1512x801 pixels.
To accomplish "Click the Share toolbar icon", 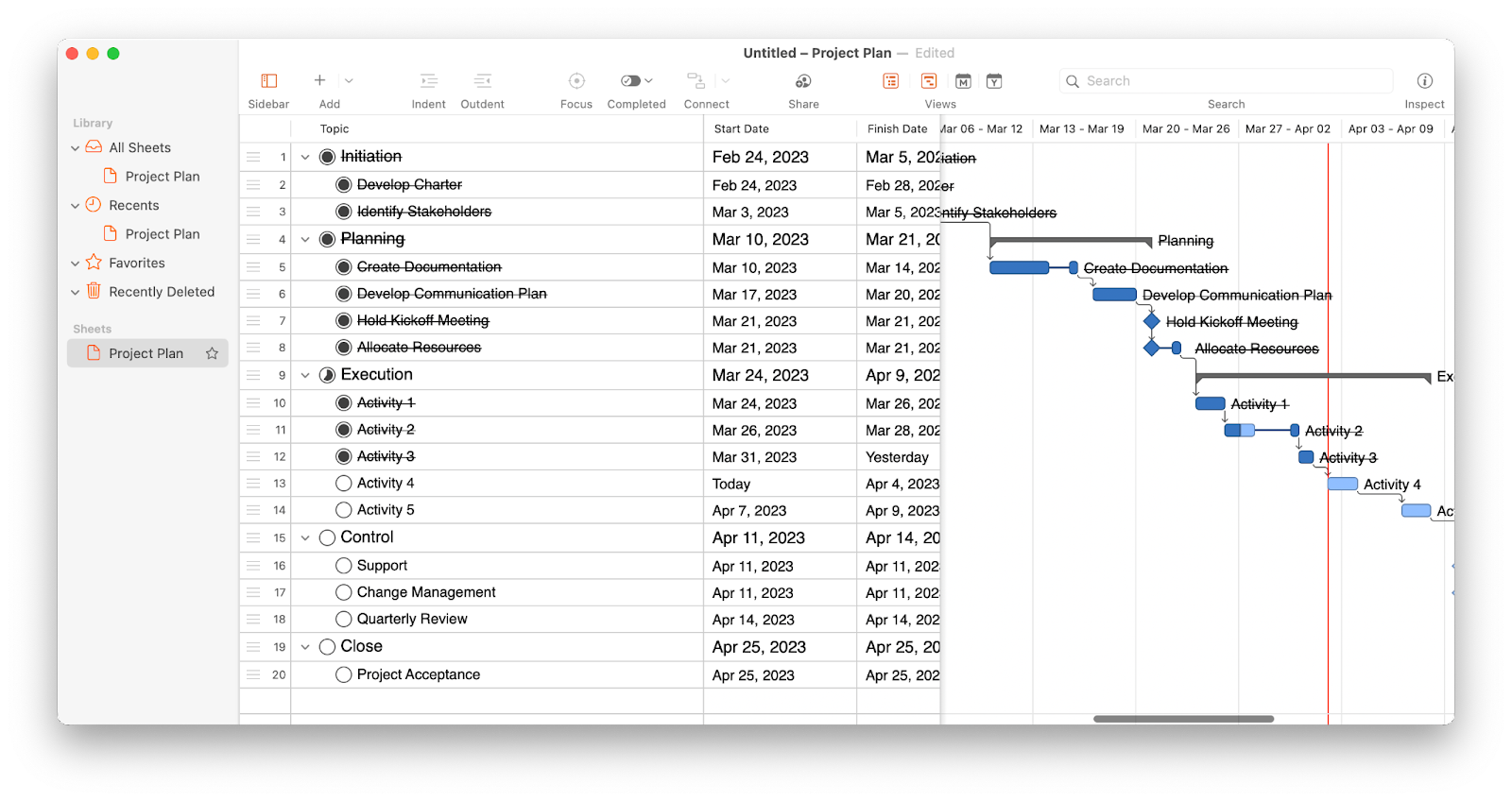I will (803, 81).
